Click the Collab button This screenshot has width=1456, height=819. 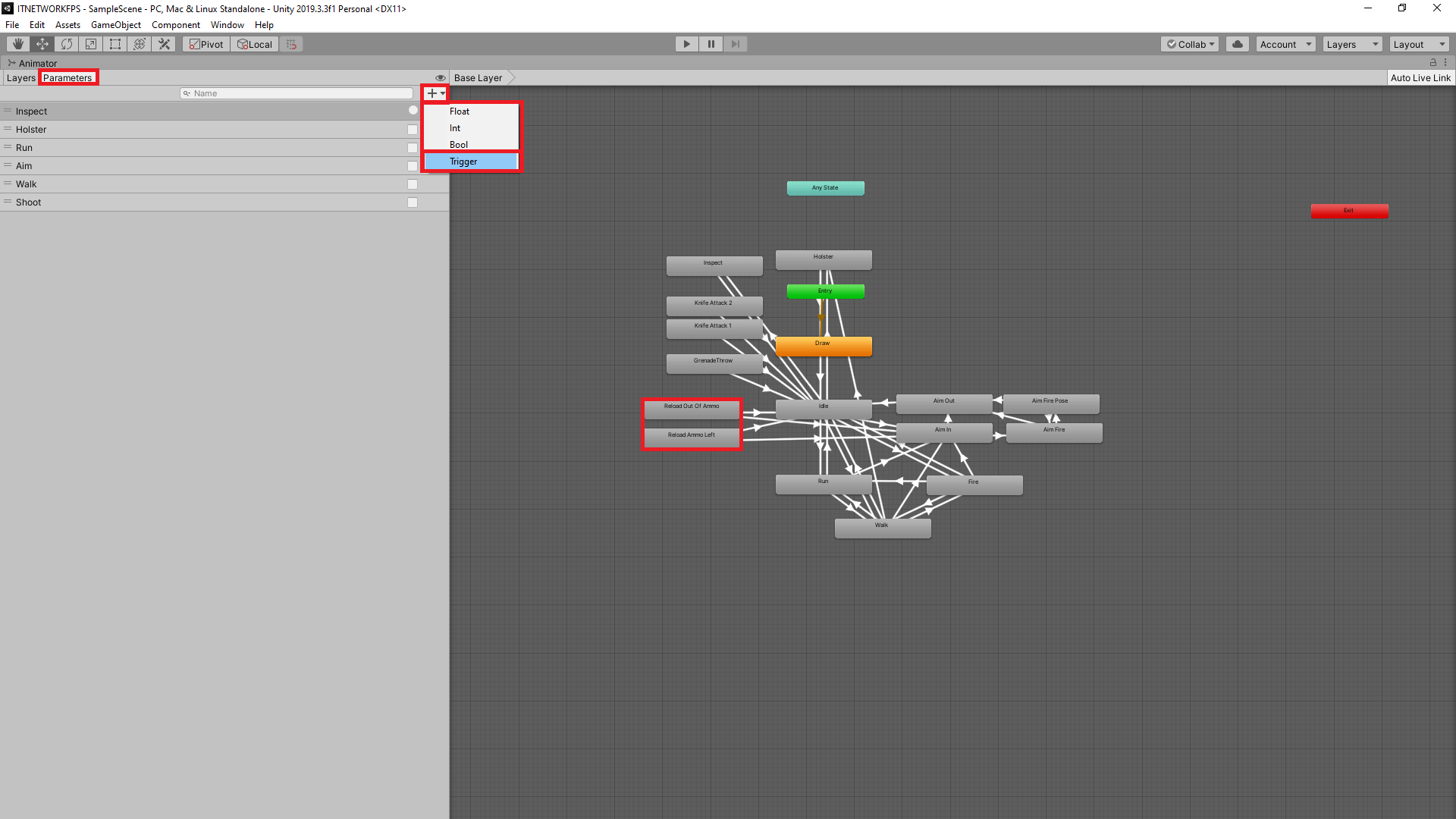[x=1189, y=43]
